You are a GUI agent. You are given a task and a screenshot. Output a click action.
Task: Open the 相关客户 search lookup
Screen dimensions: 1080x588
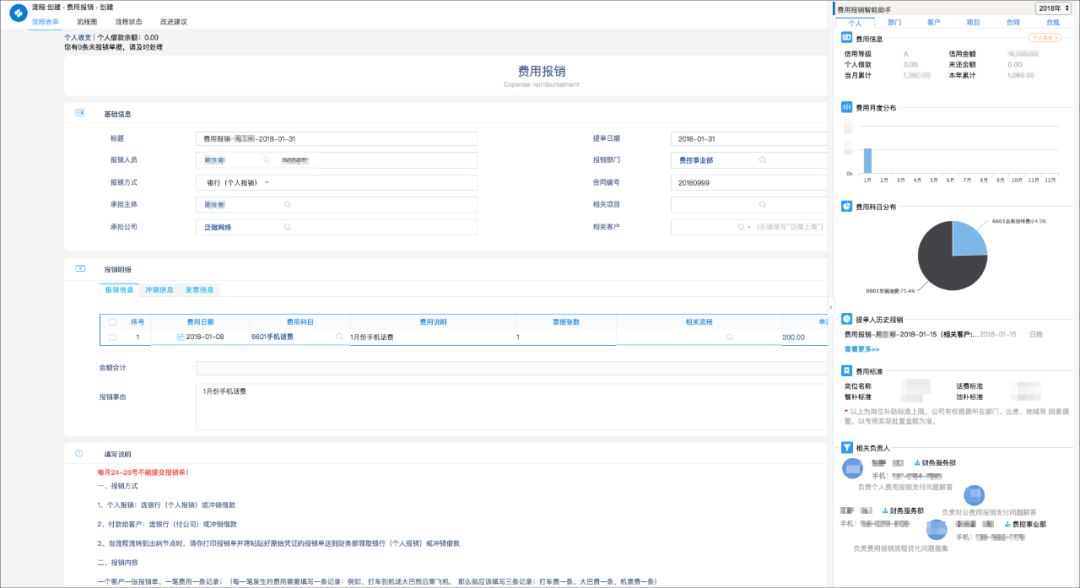click(741, 227)
